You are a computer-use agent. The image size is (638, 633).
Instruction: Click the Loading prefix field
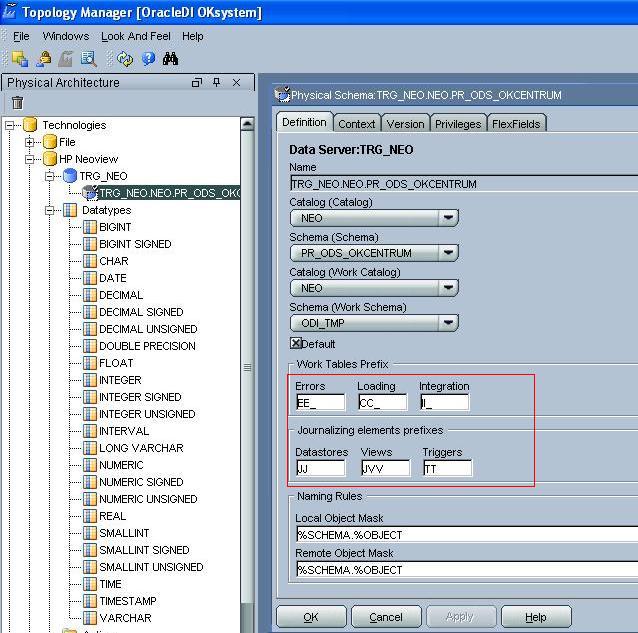(383, 403)
